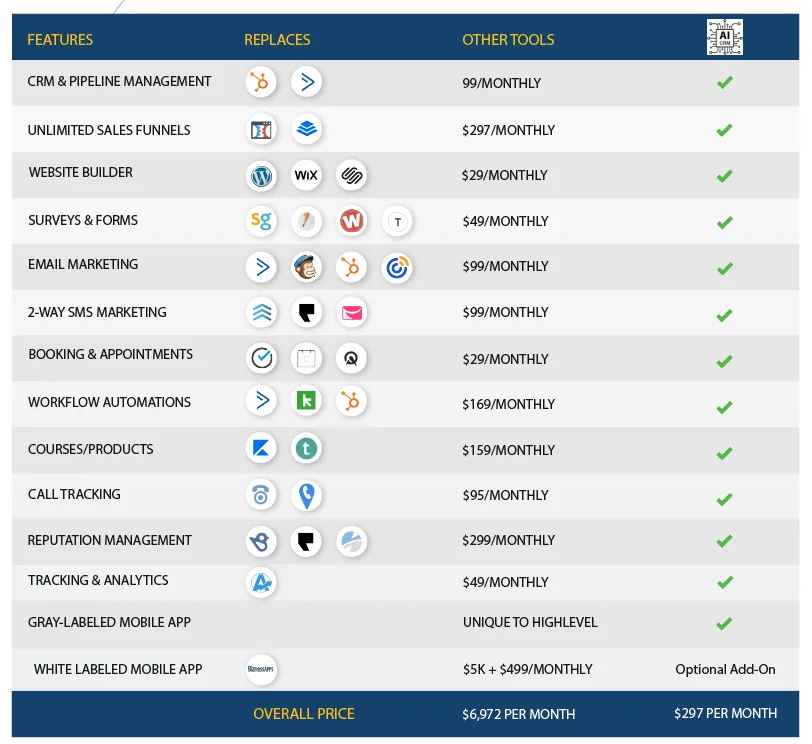The height and width of the screenshot is (744, 812).
Task: Click blue globe icon in Reputation Management row
Action: click(x=352, y=542)
